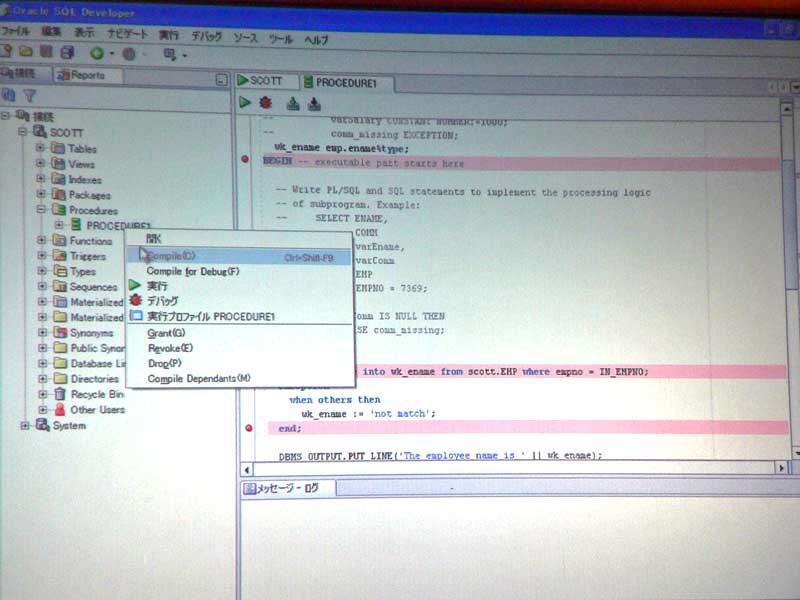Click the refresh icon in the connections panel
800x600 pixels.
tap(9, 94)
